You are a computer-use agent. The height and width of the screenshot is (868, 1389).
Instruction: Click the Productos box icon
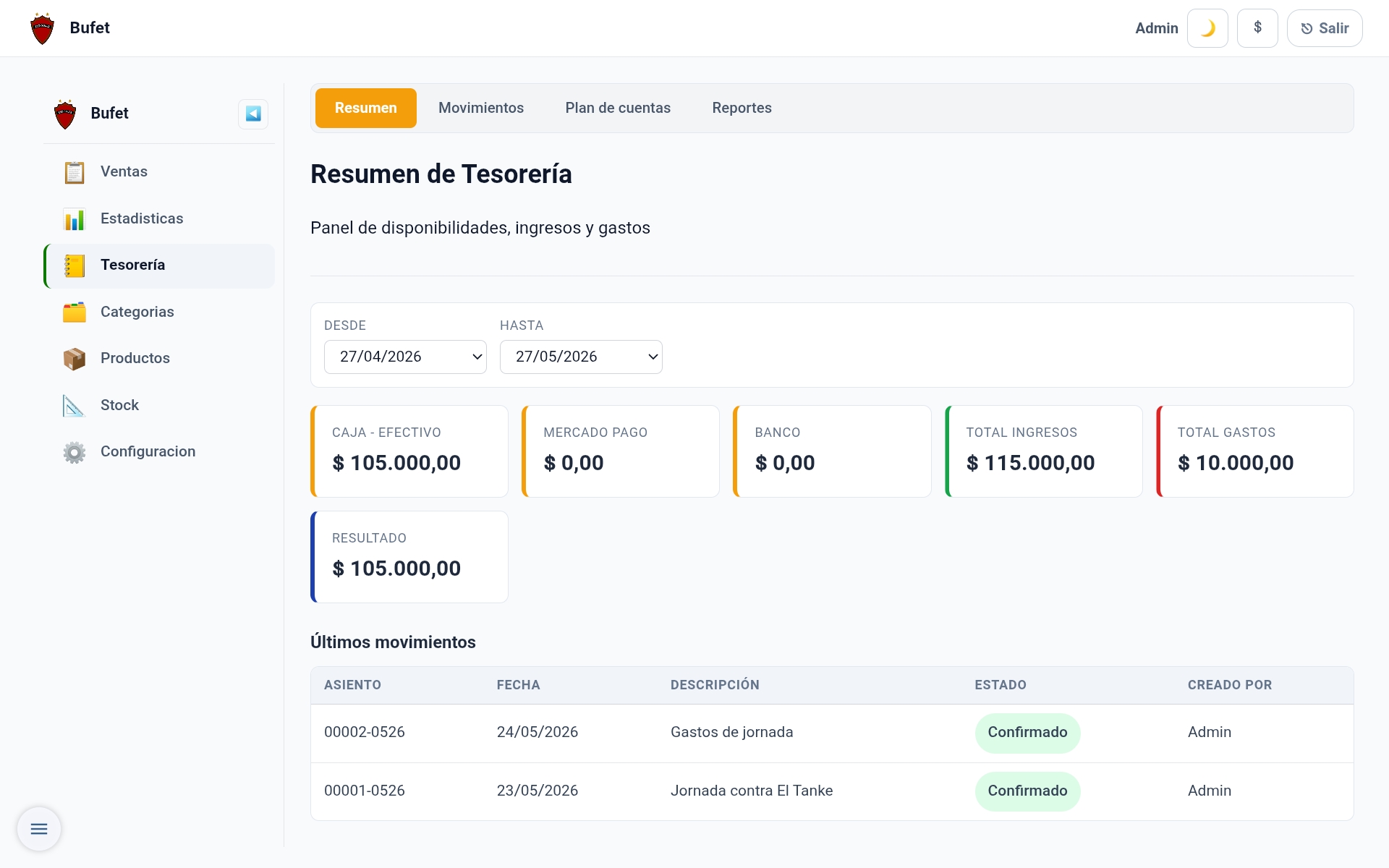point(75,359)
